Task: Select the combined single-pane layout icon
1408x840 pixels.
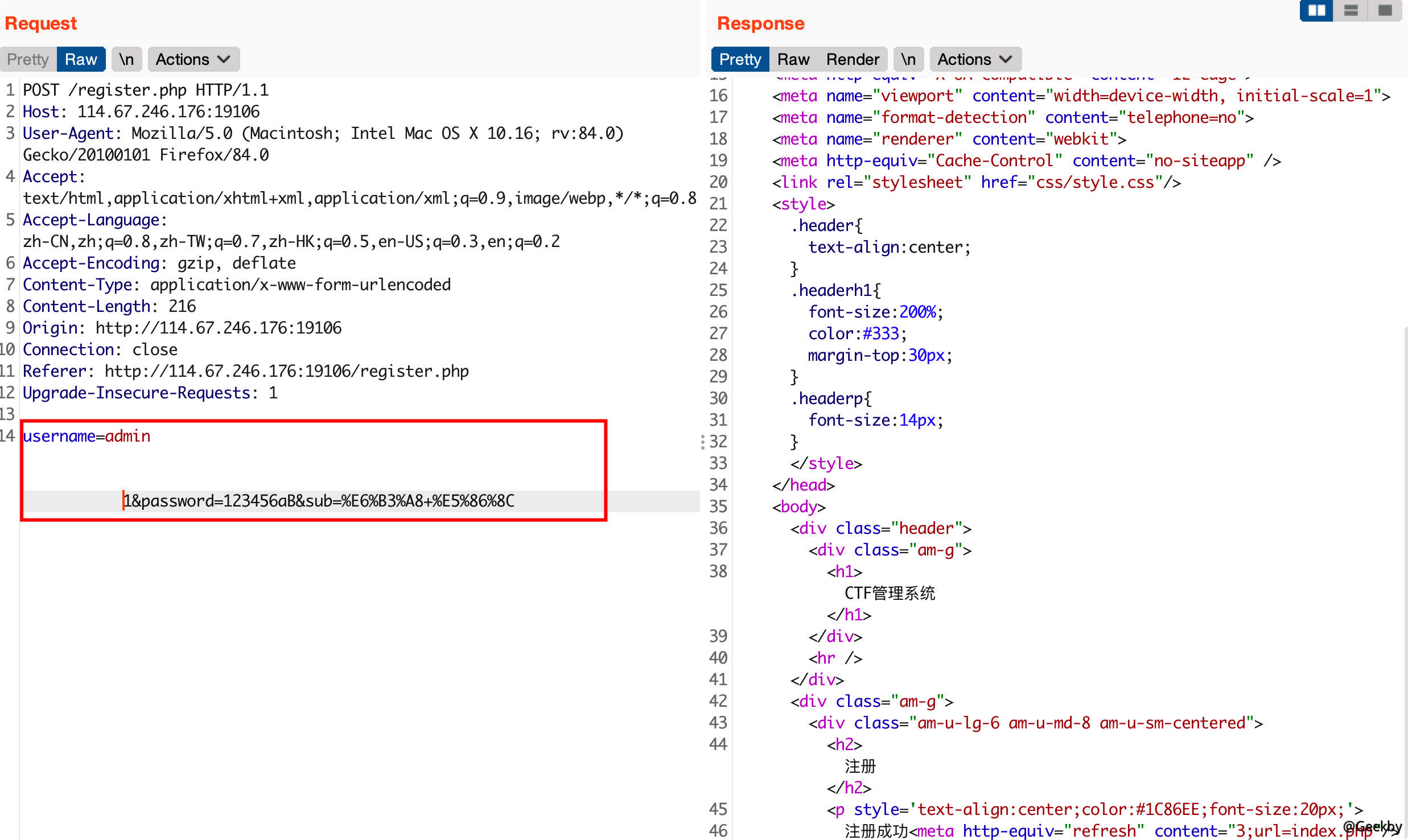Action: (1385, 10)
